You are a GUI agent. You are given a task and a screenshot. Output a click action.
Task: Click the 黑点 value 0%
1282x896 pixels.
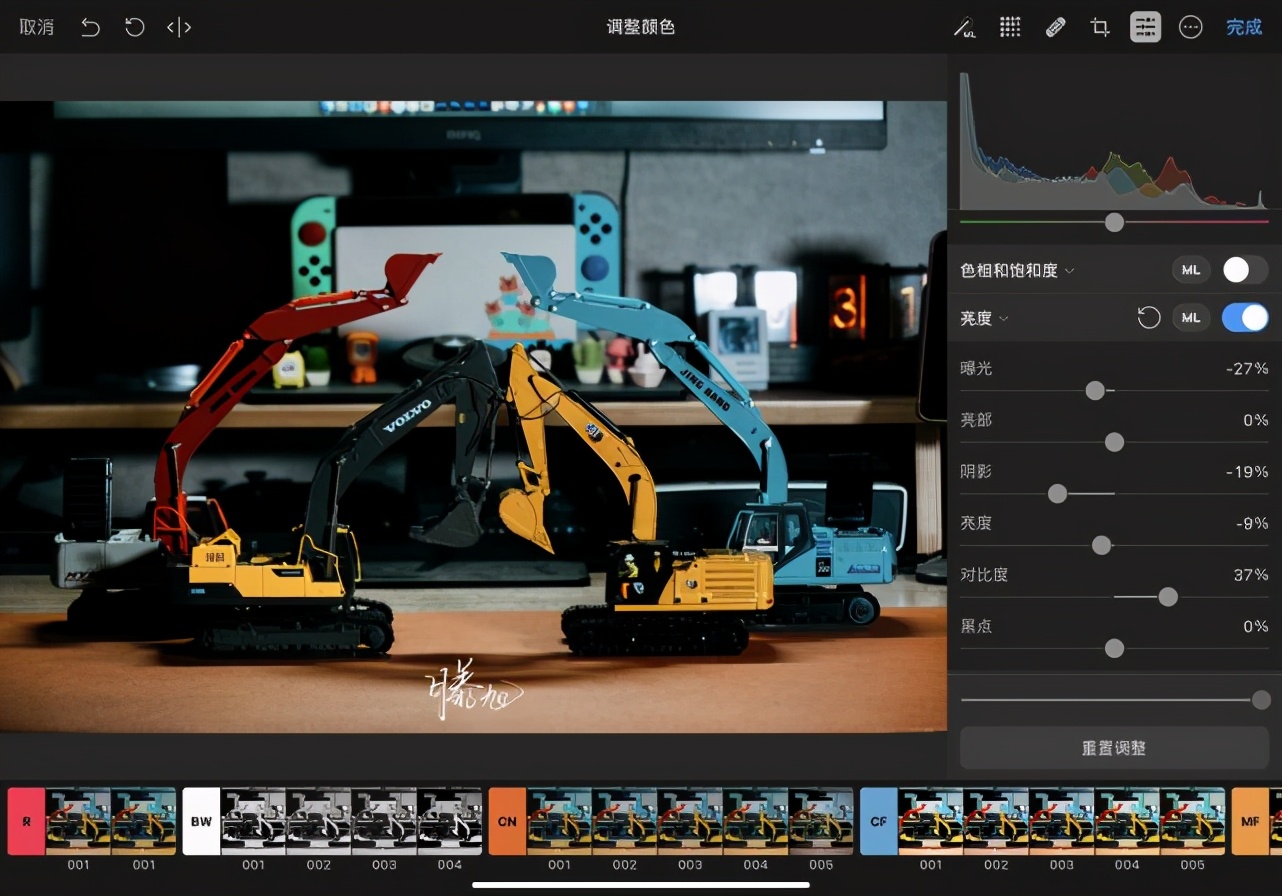coord(1256,626)
